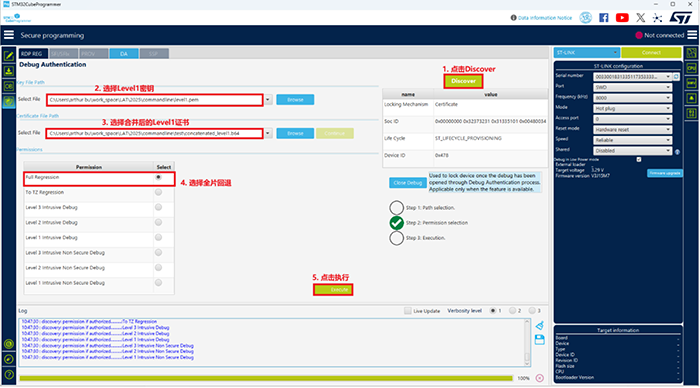Set verbosity level to 3

click(x=532, y=311)
